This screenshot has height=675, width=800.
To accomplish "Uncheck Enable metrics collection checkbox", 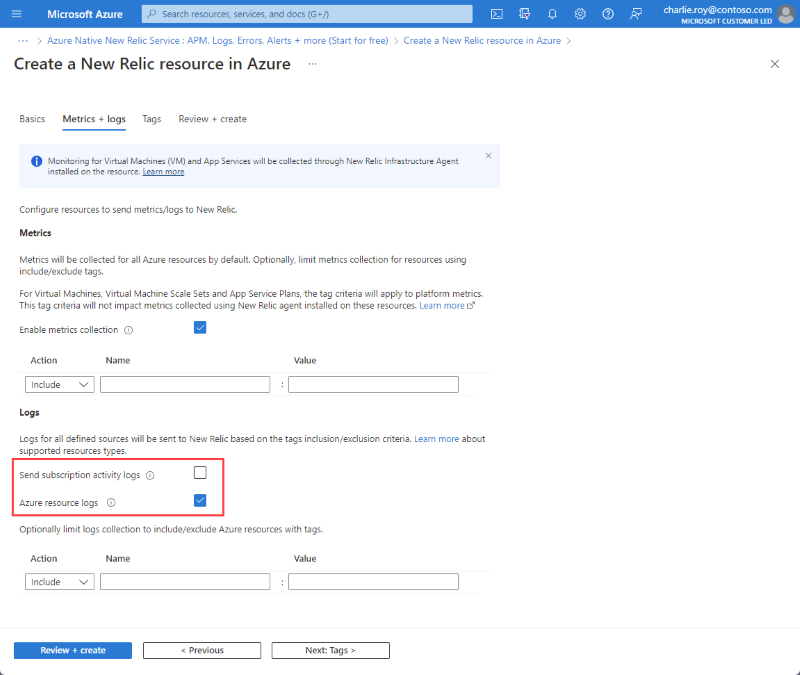I will [x=200, y=328].
